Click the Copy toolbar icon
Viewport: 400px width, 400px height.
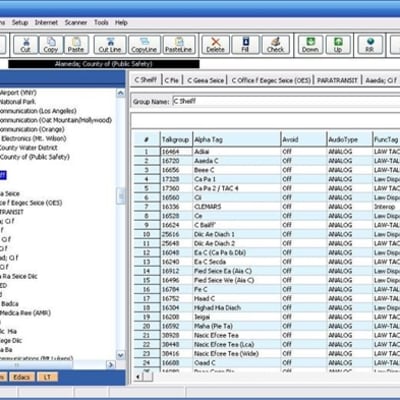click(51, 45)
